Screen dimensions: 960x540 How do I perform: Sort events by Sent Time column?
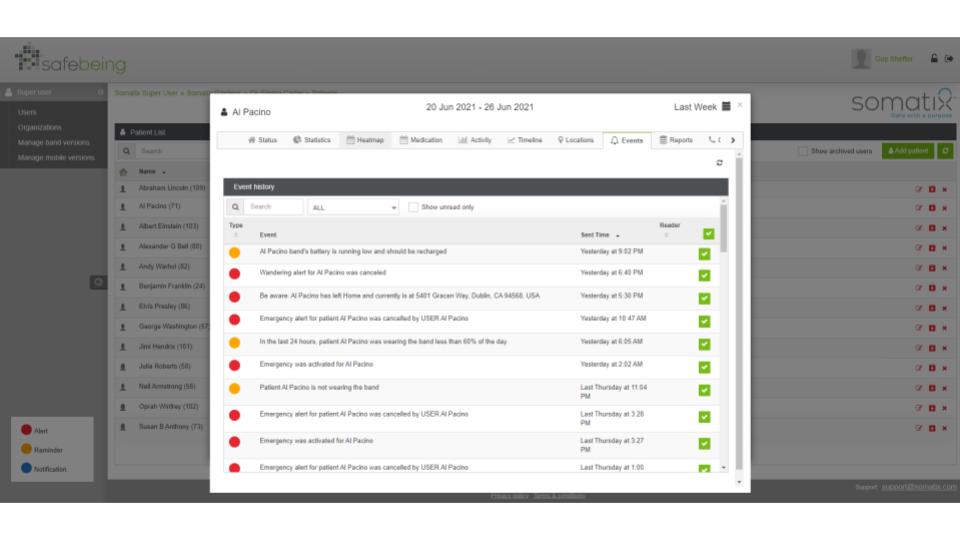click(599, 235)
